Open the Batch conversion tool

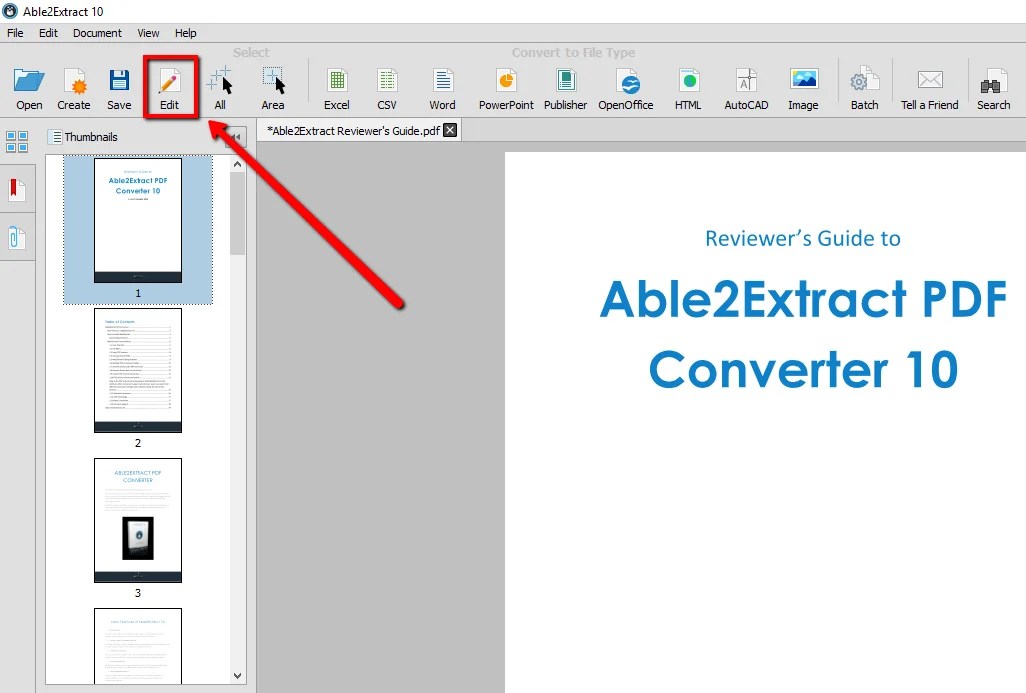[x=863, y=86]
